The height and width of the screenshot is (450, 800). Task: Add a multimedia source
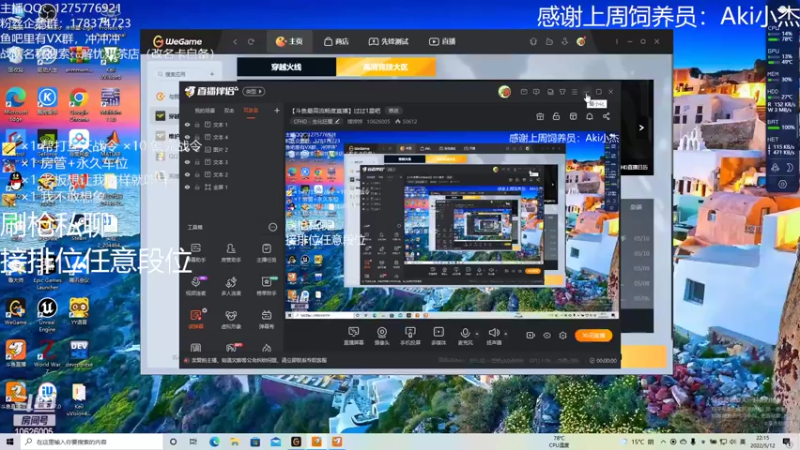tap(438, 336)
